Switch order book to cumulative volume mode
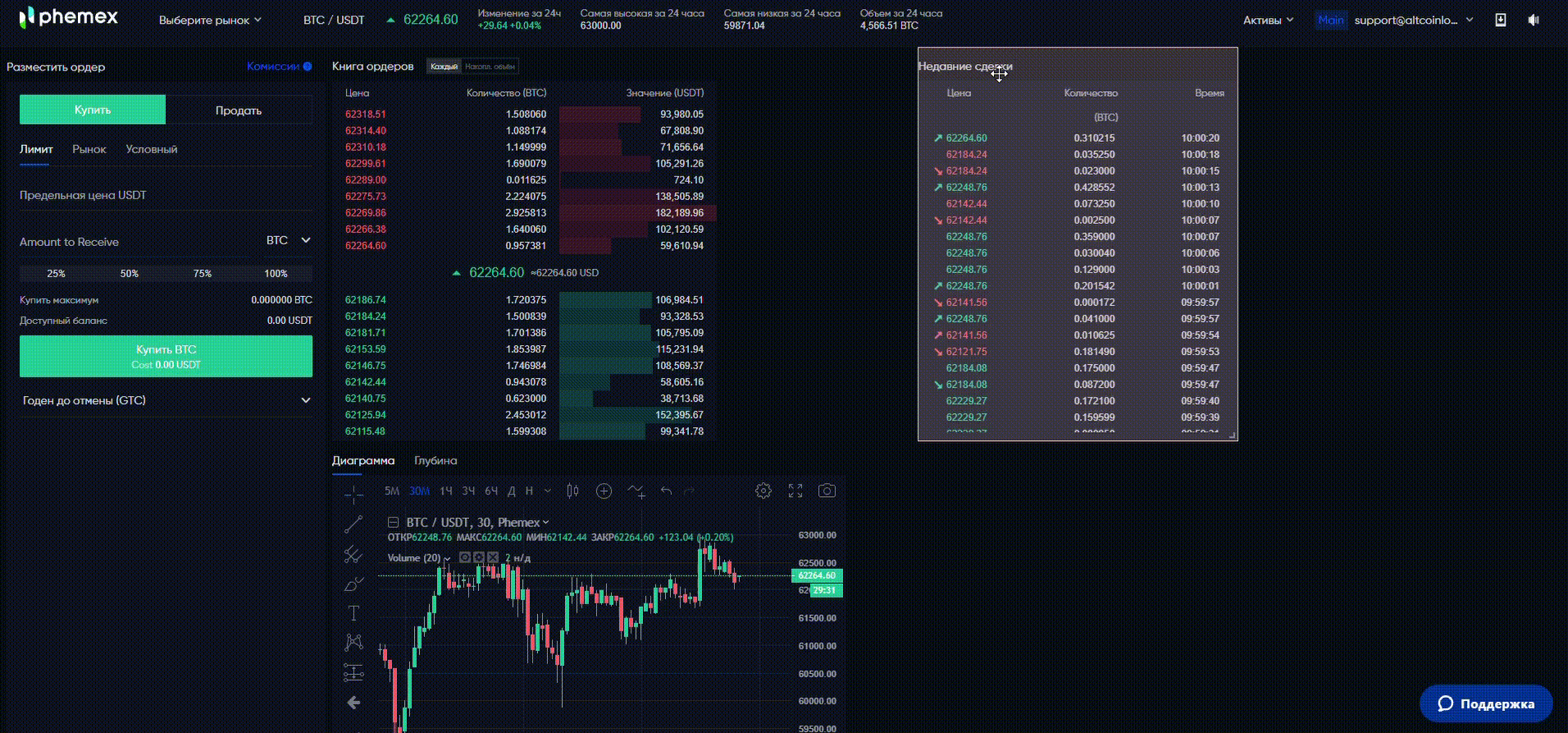 coord(490,66)
